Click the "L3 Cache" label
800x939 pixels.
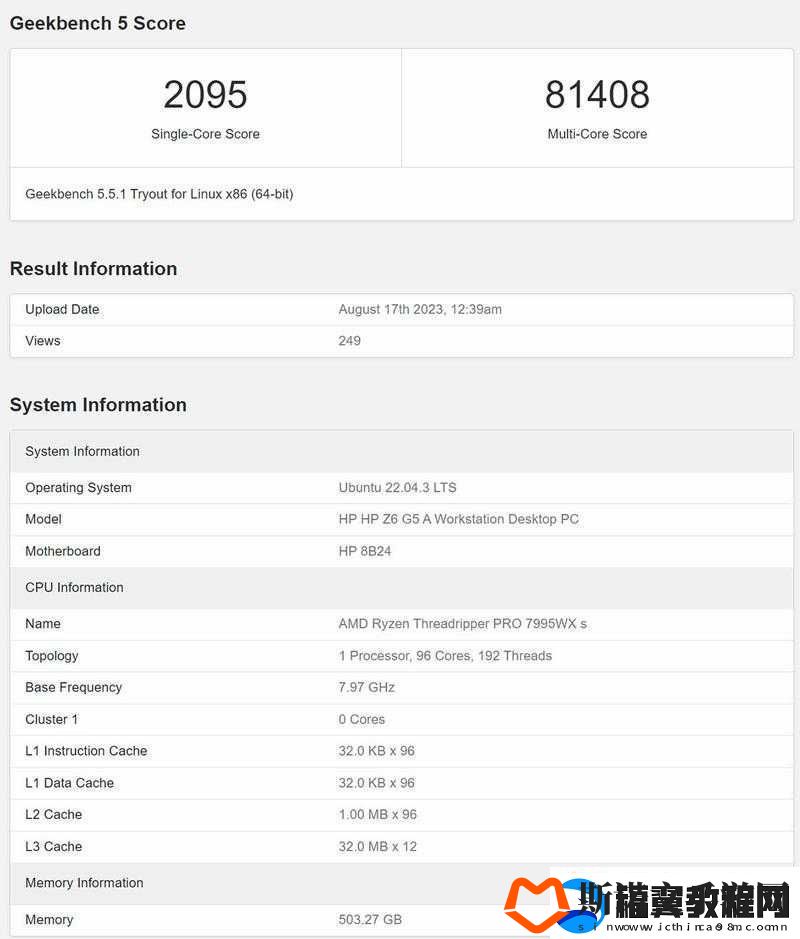tap(53, 847)
